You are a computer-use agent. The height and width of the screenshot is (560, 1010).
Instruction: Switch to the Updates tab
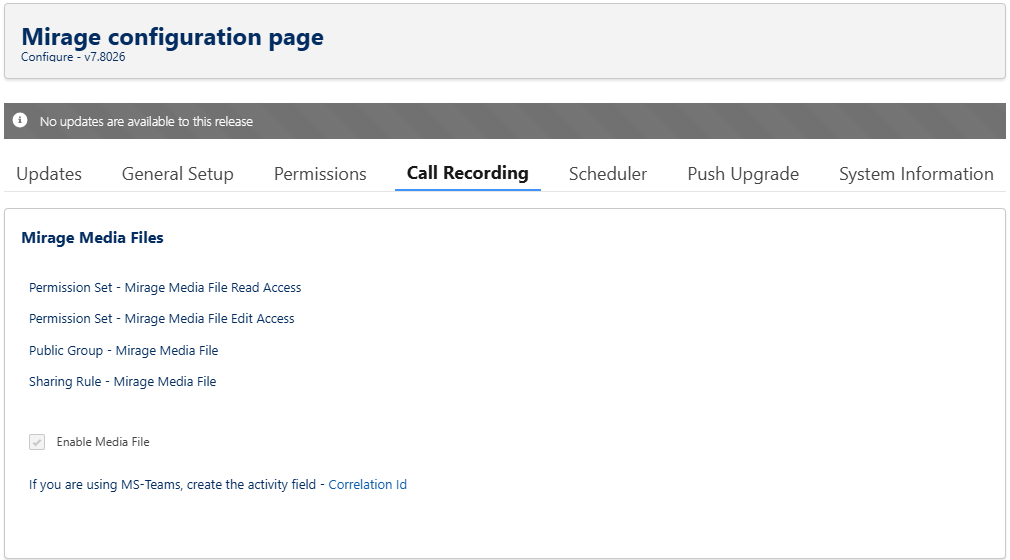(x=49, y=174)
